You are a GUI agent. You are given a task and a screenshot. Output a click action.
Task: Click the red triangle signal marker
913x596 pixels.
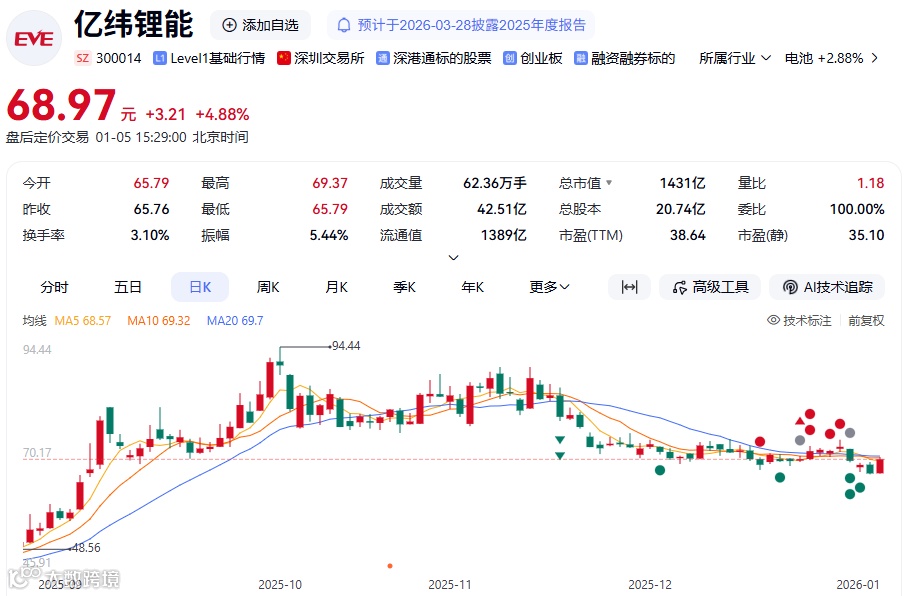coord(800,421)
